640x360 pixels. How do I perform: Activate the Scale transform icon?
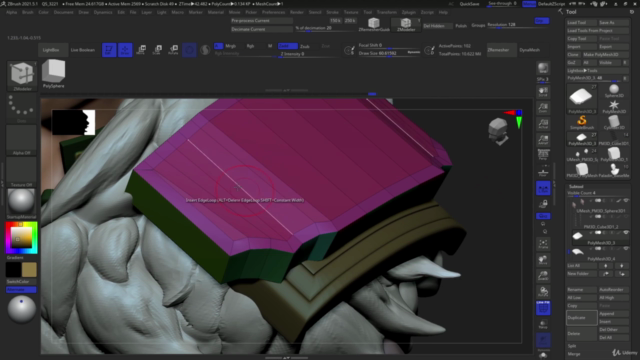[157, 50]
